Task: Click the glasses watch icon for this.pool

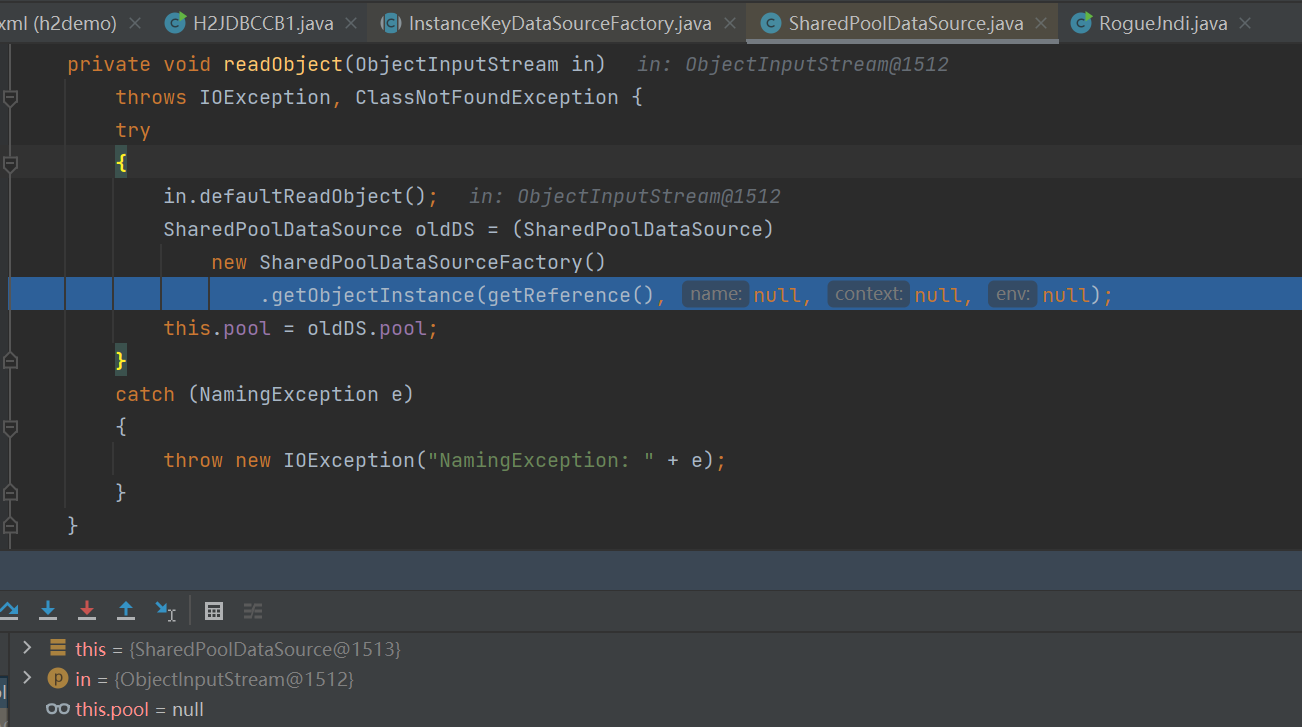Action: pyautogui.click(x=58, y=709)
